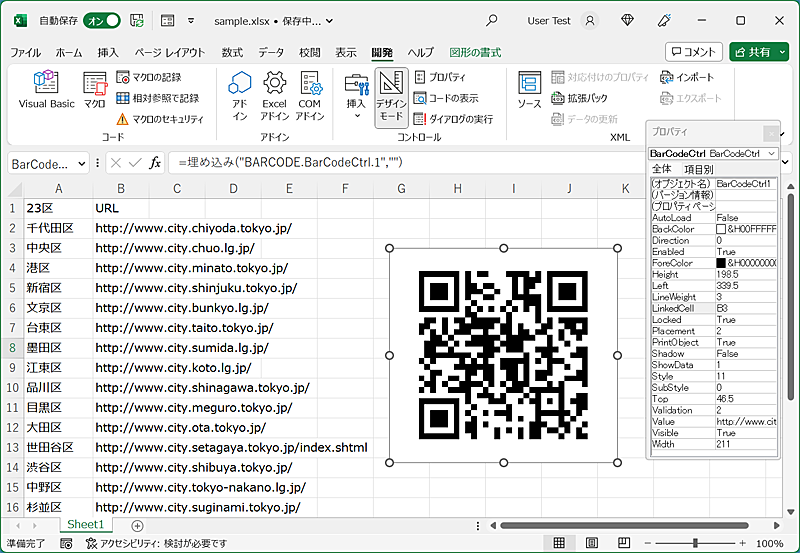Image resolution: width=800 pixels, height=553 pixels.
Task: Click the accessibility status (アクセシビリティ) indicator
Action: [x=156, y=543]
